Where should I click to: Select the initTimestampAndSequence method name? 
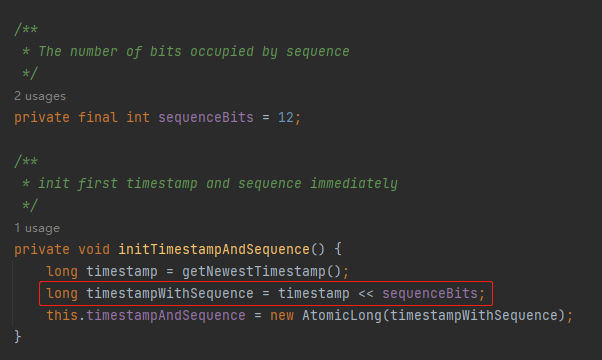point(214,249)
